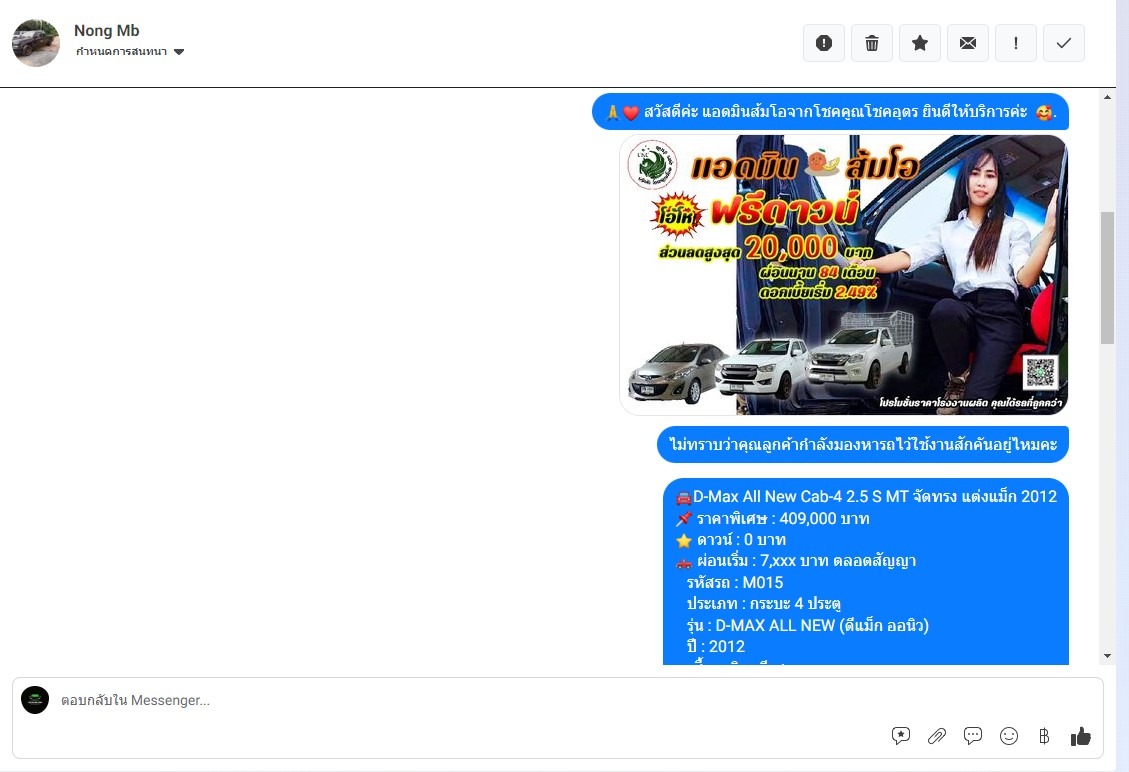Send a thumbs-up like
This screenshot has height=772, width=1129.
pyautogui.click(x=1080, y=736)
